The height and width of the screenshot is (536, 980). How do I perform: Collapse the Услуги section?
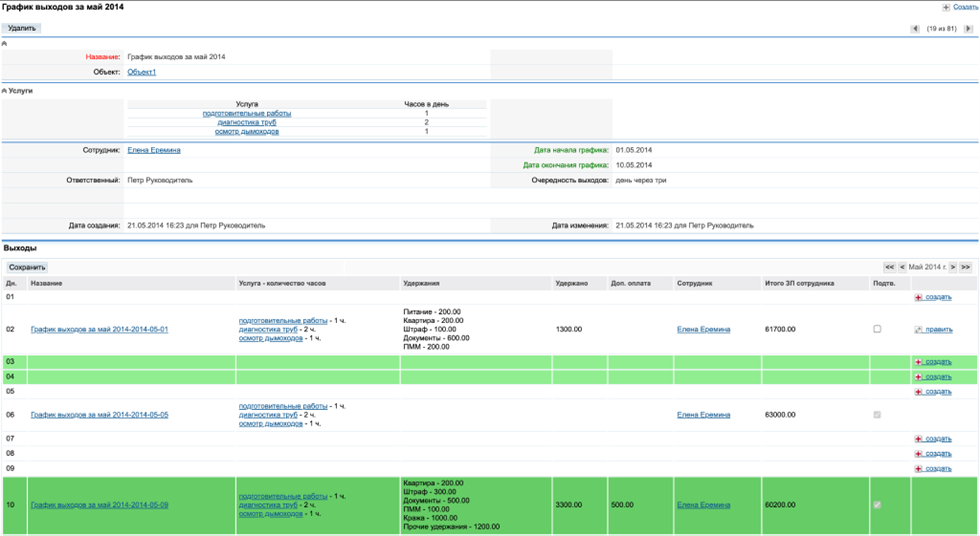click(4, 90)
